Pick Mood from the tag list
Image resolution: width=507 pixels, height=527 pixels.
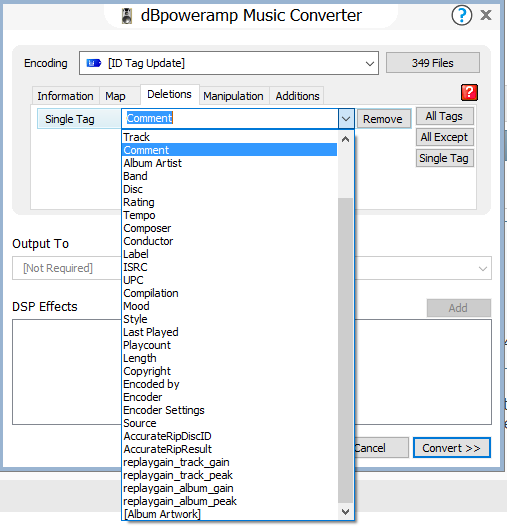pyautogui.click(x=229, y=306)
